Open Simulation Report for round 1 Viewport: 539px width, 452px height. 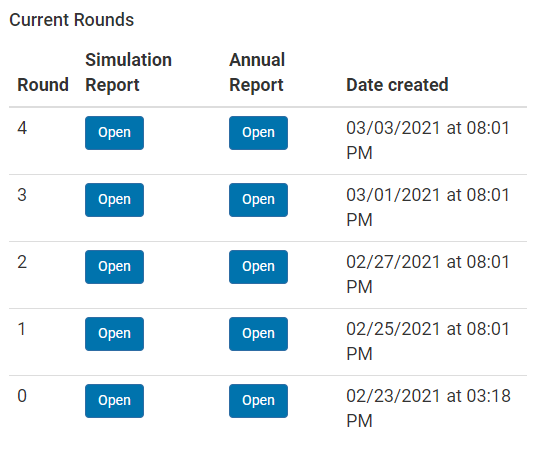(x=114, y=334)
